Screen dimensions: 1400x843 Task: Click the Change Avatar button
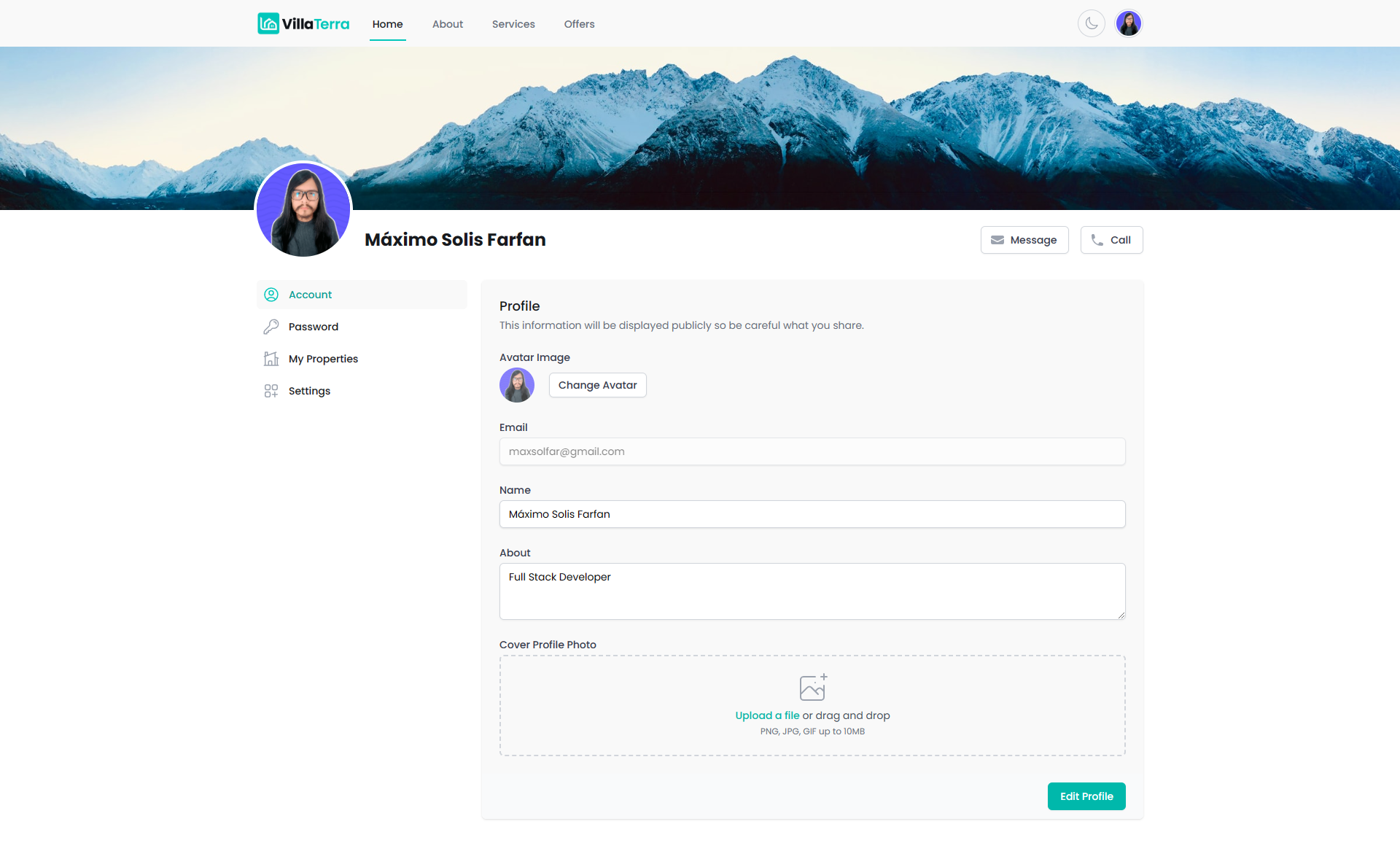(x=597, y=384)
